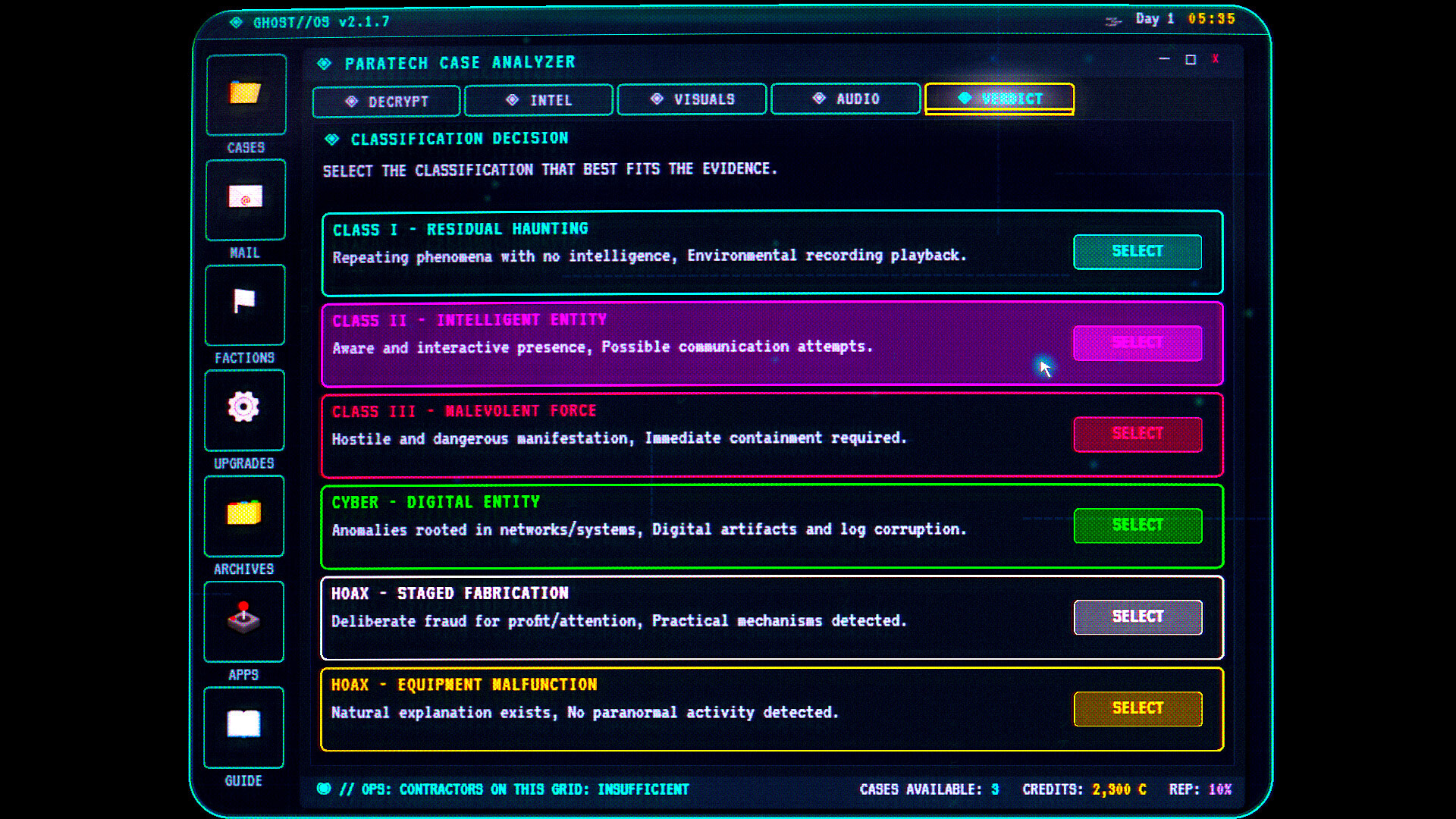1456x819 pixels.
Task: Select Hoax - Staged Fabrication verdict
Action: [x=1137, y=617]
